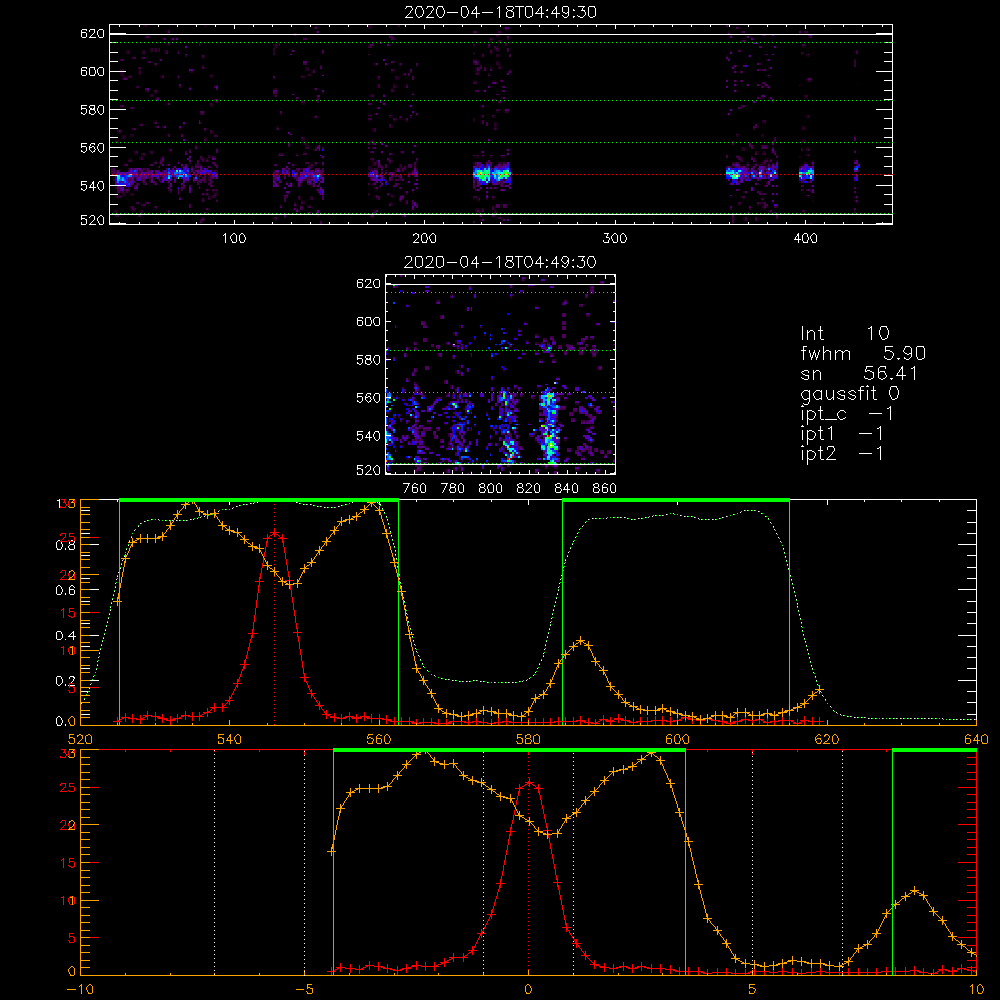The width and height of the screenshot is (1000, 1000).
Task: Click x-axis label 640 of the upper profile plot
Action: [976, 739]
